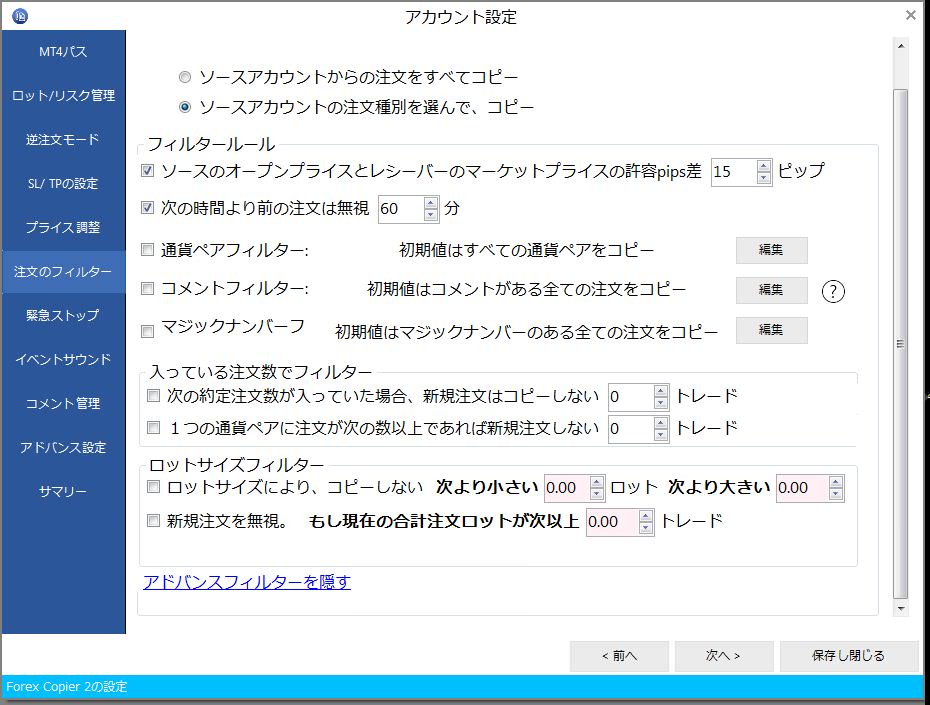The height and width of the screenshot is (705, 930).
Task: Open コメント管理 settings
Action: pos(62,402)
